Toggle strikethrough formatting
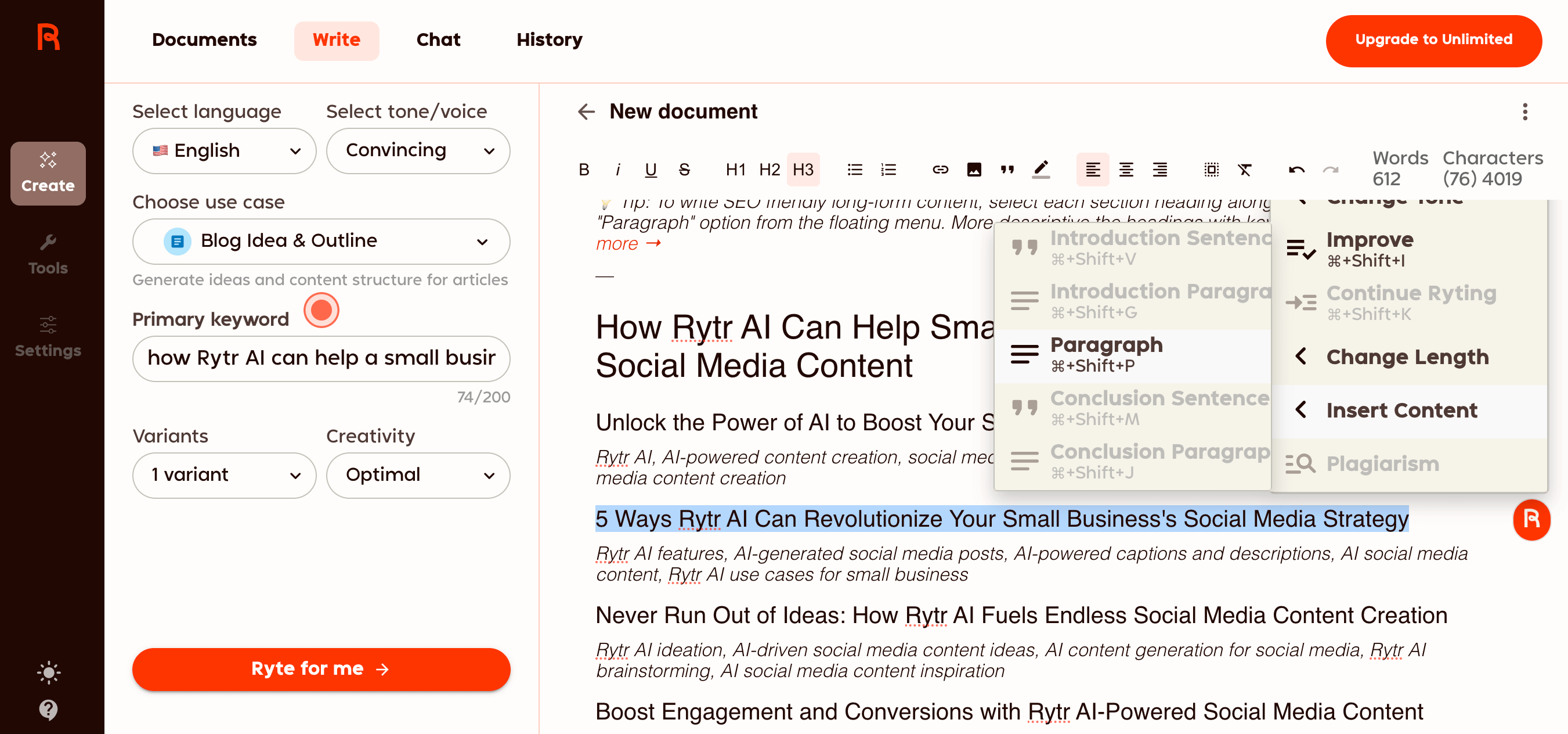Image resolution: width=1568 pixels, height=734 pixels. point(684,170)
